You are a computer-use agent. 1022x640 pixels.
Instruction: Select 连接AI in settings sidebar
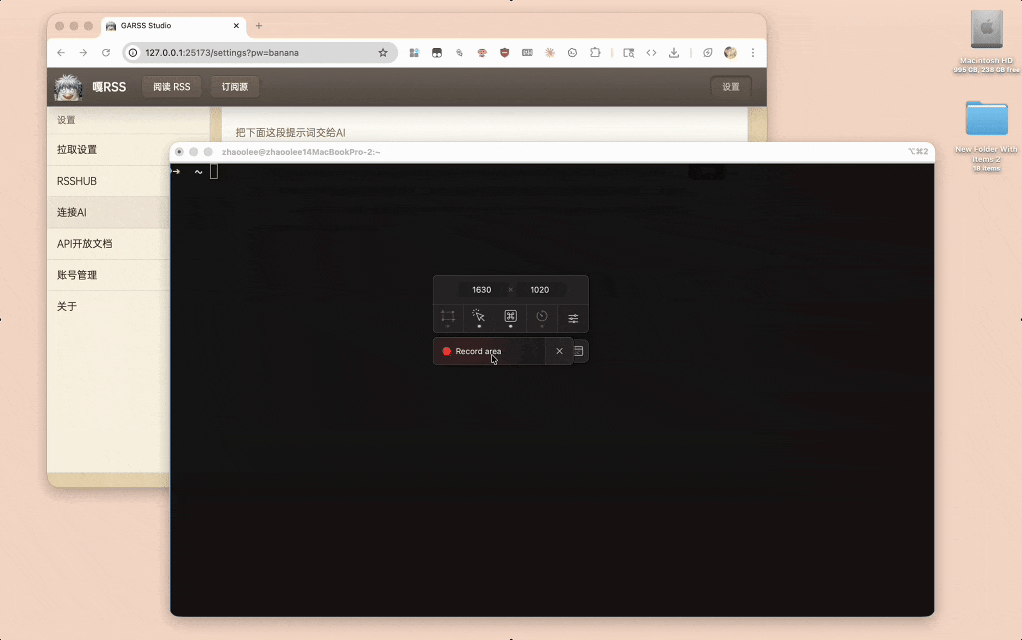pyautogui.click(x=108, y=212)
